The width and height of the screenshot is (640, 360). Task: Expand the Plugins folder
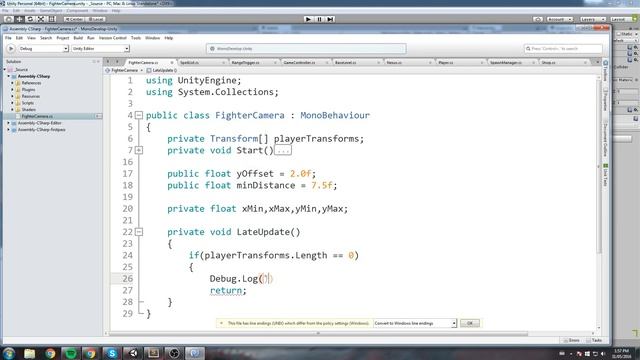13,89
